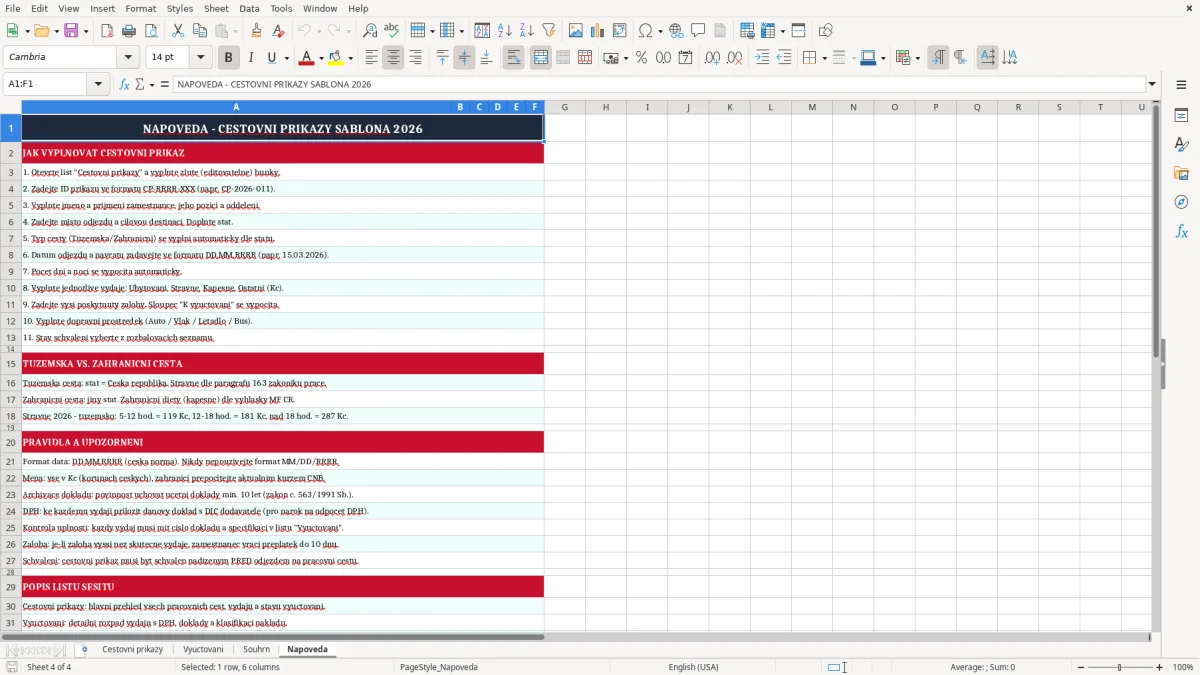
Task: Click the formula input line
Action: (658, 84)
